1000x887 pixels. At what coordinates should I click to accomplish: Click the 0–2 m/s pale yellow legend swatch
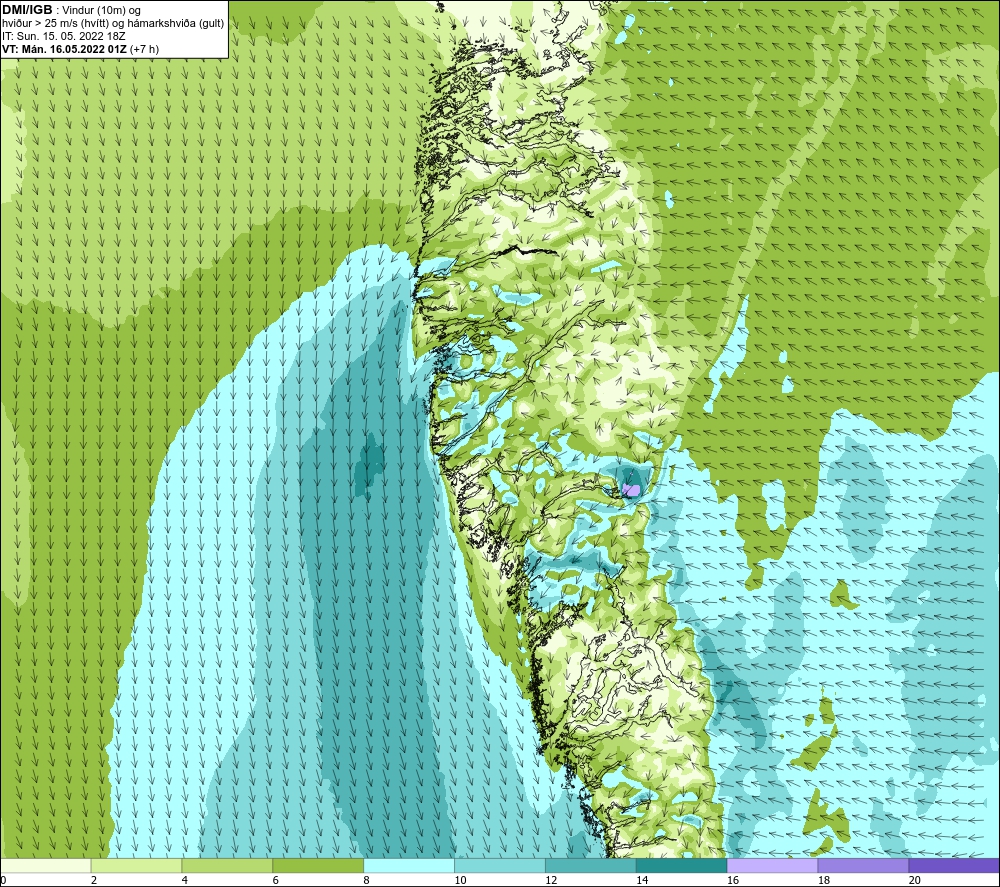point(46,865)
